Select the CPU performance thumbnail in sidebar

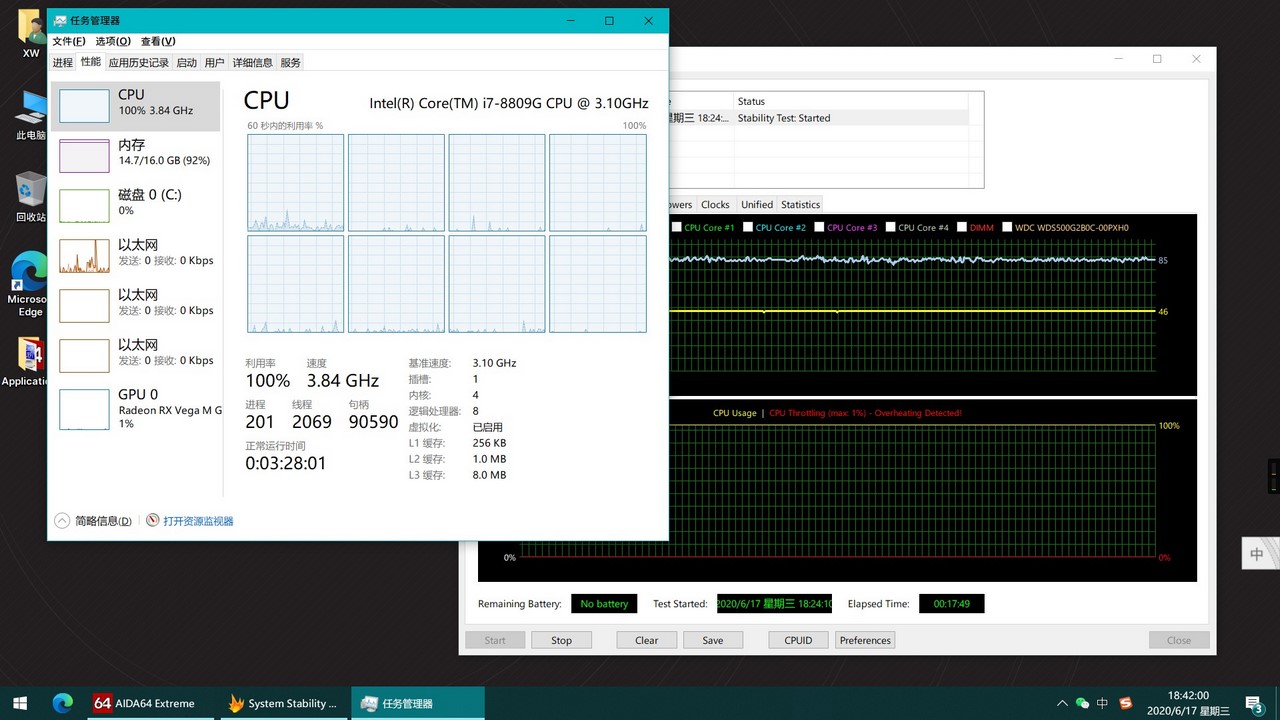84,106
